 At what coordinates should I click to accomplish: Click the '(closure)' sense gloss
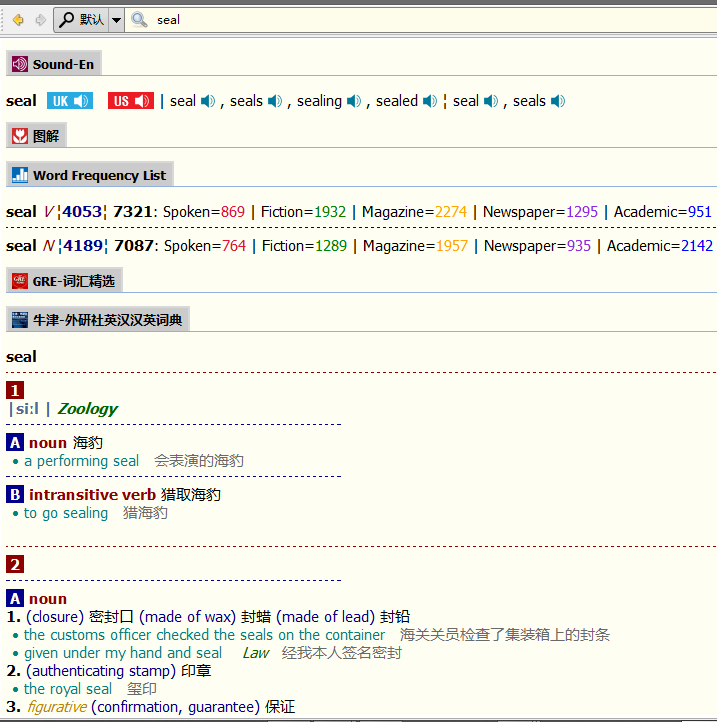coord(55,617)
